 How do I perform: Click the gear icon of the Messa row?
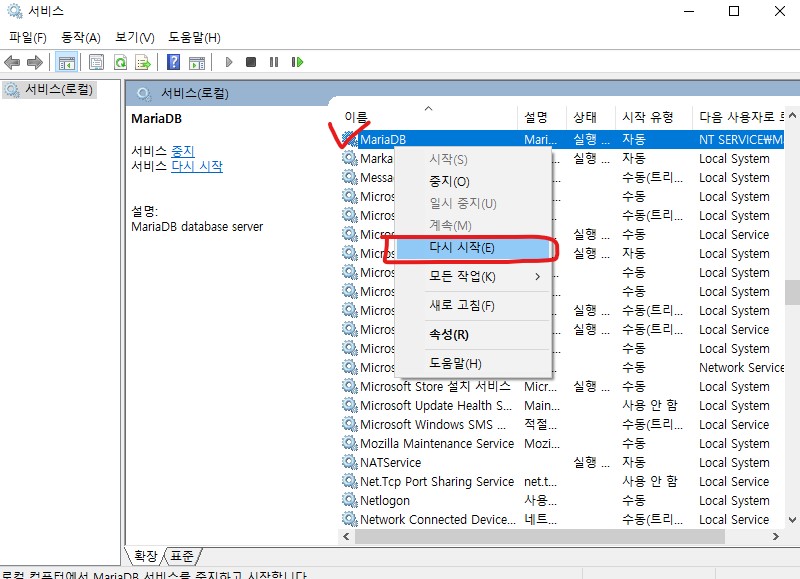(x=349, y=177)
